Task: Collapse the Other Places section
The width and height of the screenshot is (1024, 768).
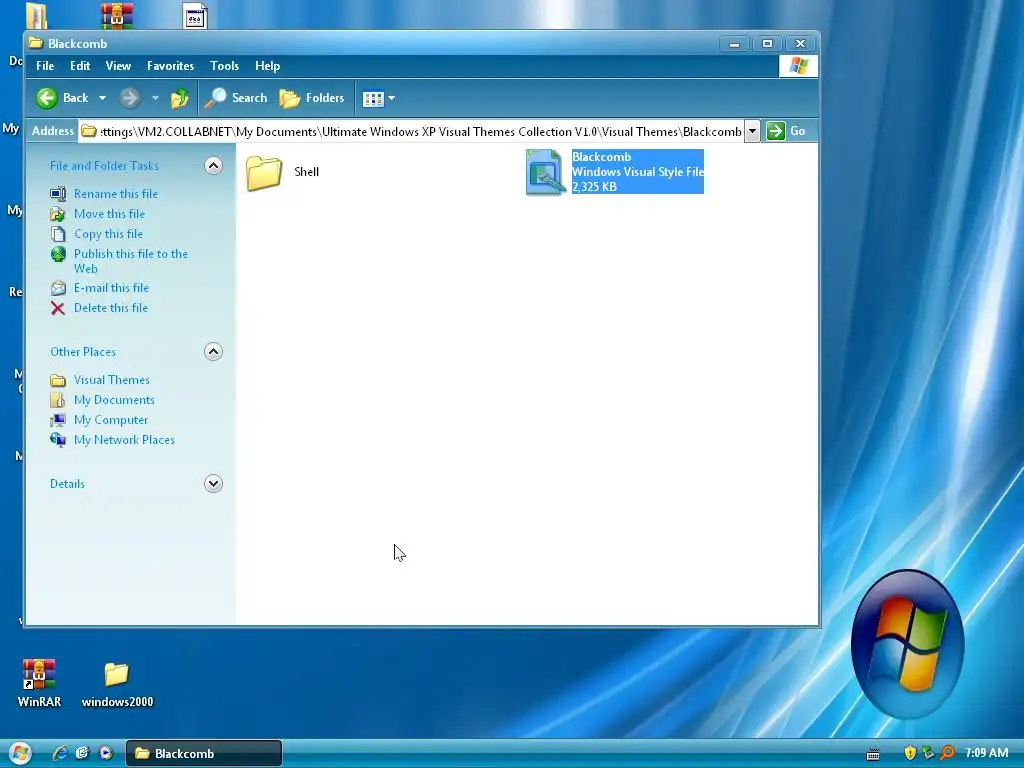Action: point(213,352)
